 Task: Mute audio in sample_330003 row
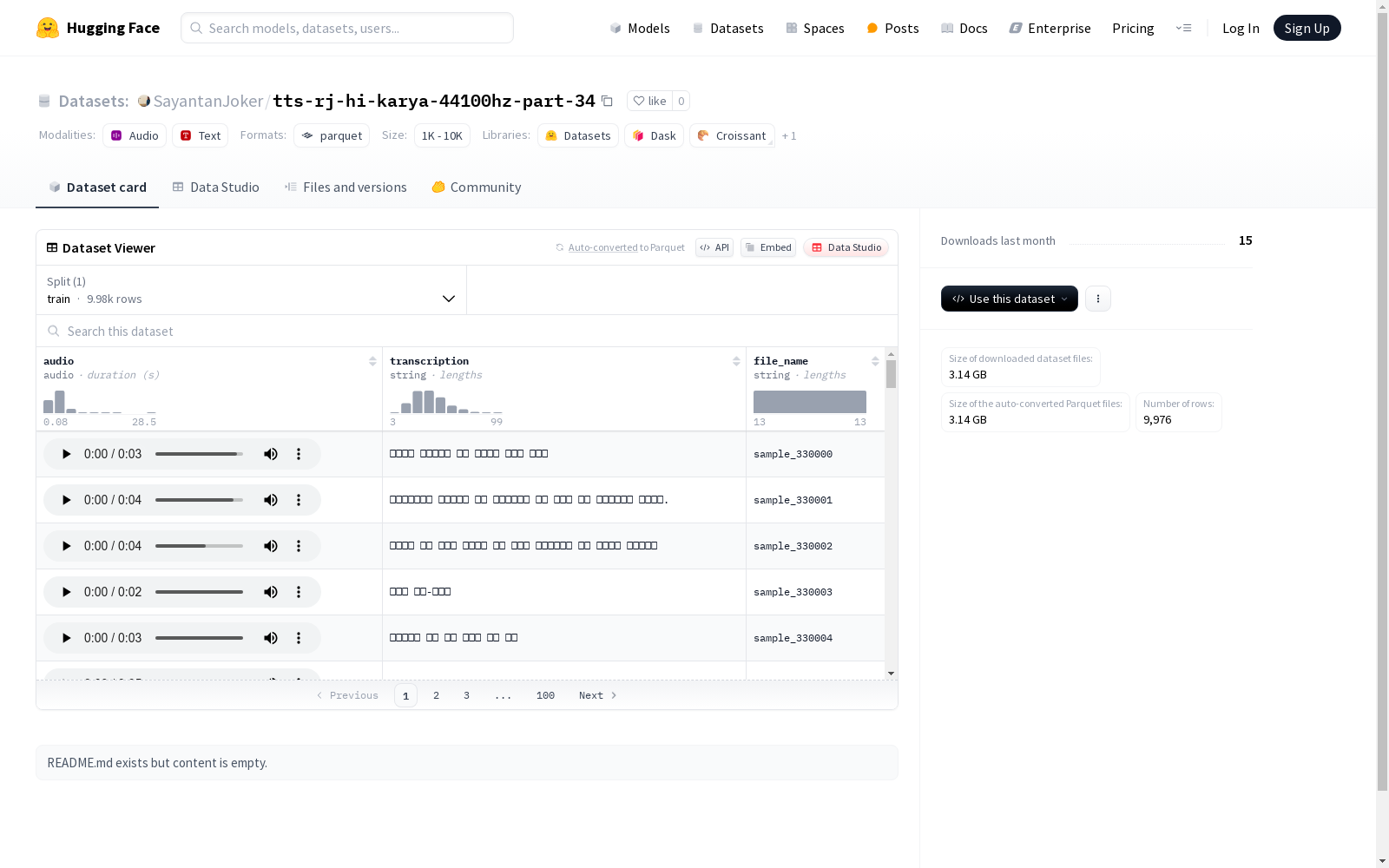[271, 592]
